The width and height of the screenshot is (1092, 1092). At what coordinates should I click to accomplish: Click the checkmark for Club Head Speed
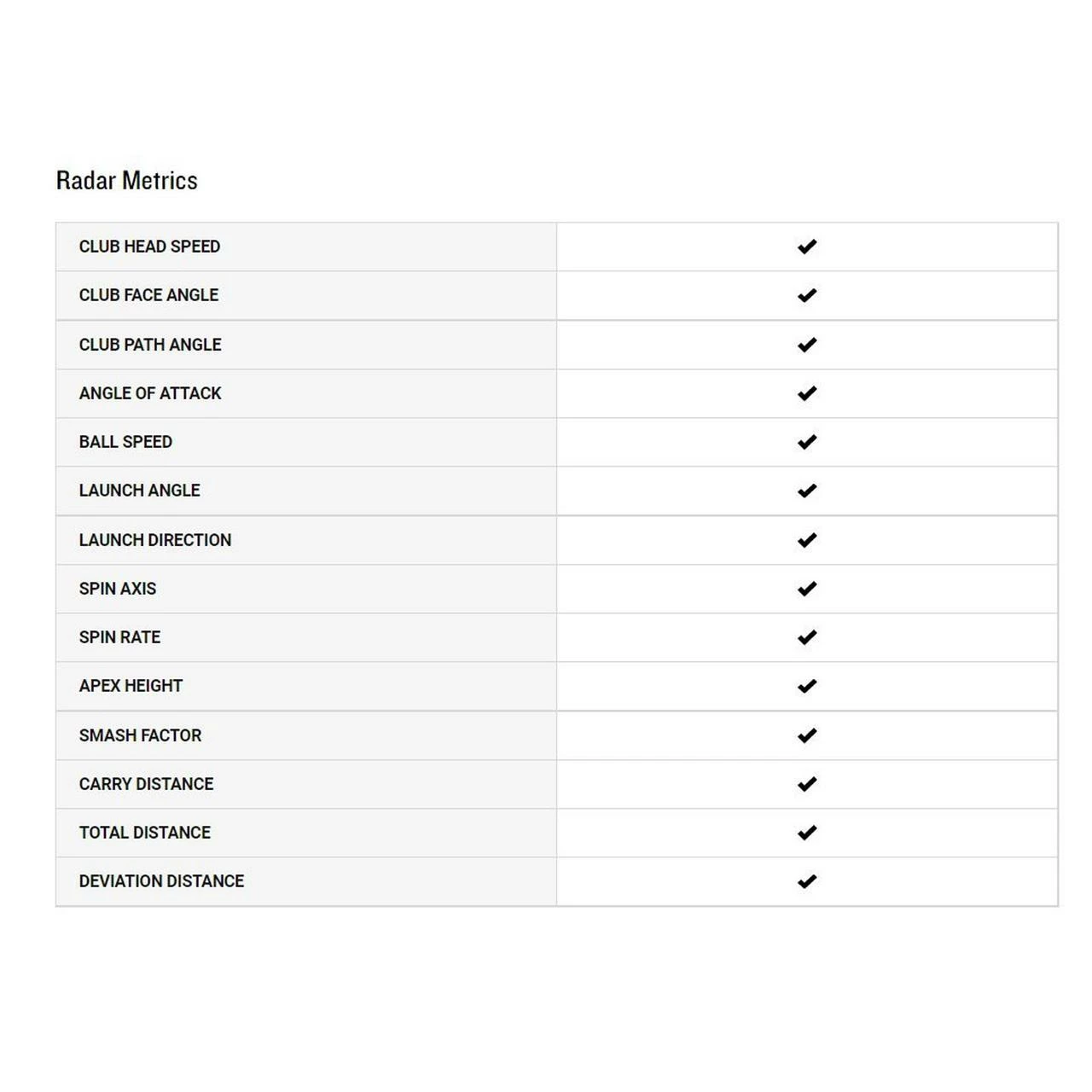coord(807,247)
